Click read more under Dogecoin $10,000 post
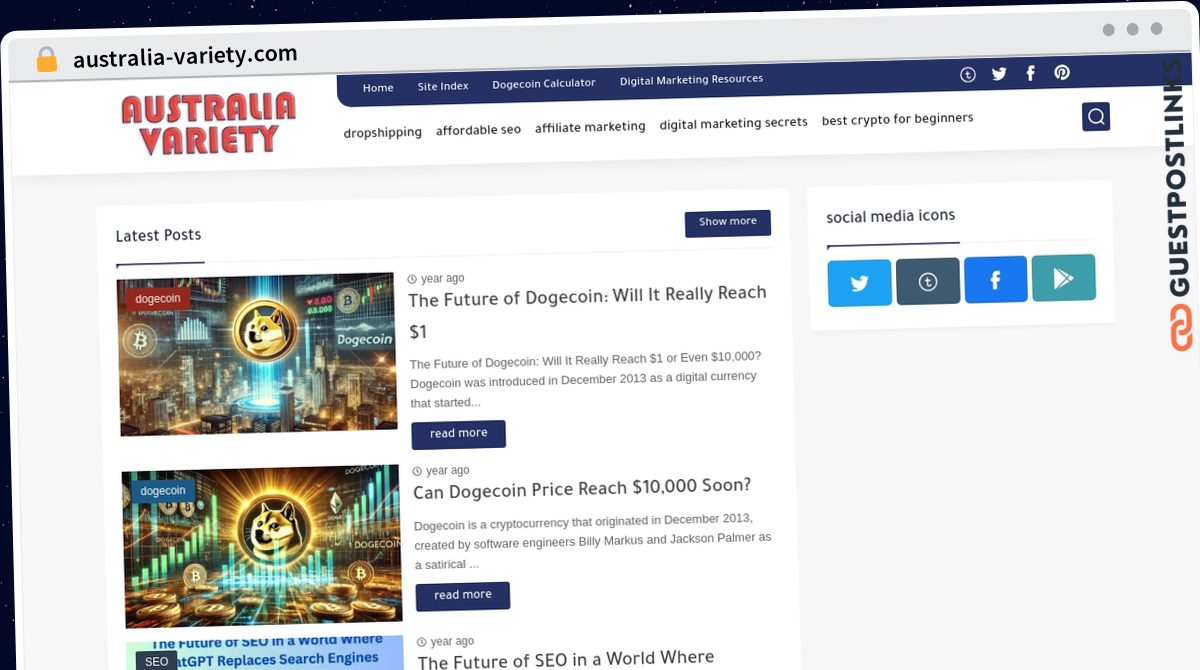The width and height of the screenshot is (1200, 670). point(463,596)
